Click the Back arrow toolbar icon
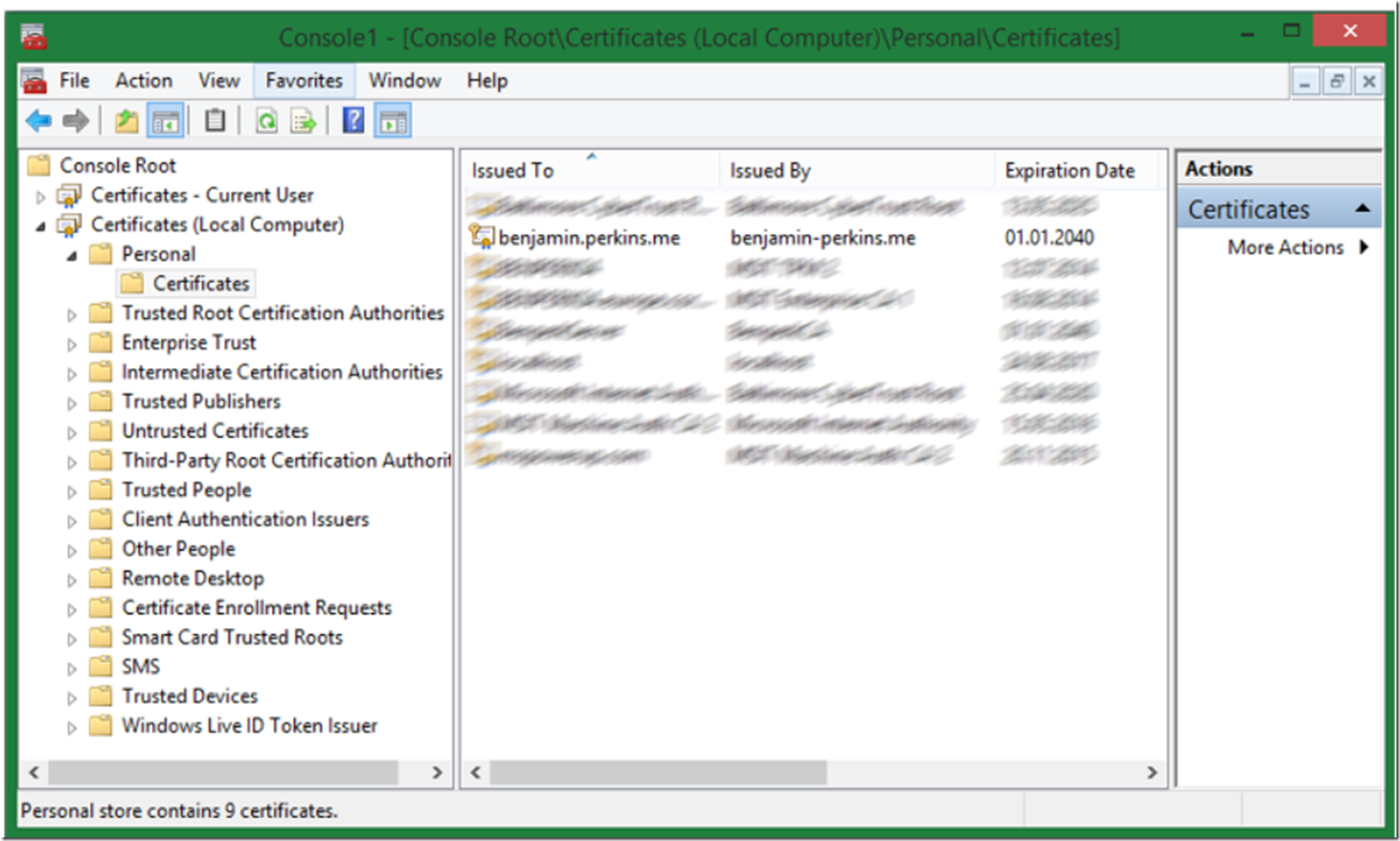The image size is (1400, 841). pyautogui.click(x=39, y=120)
